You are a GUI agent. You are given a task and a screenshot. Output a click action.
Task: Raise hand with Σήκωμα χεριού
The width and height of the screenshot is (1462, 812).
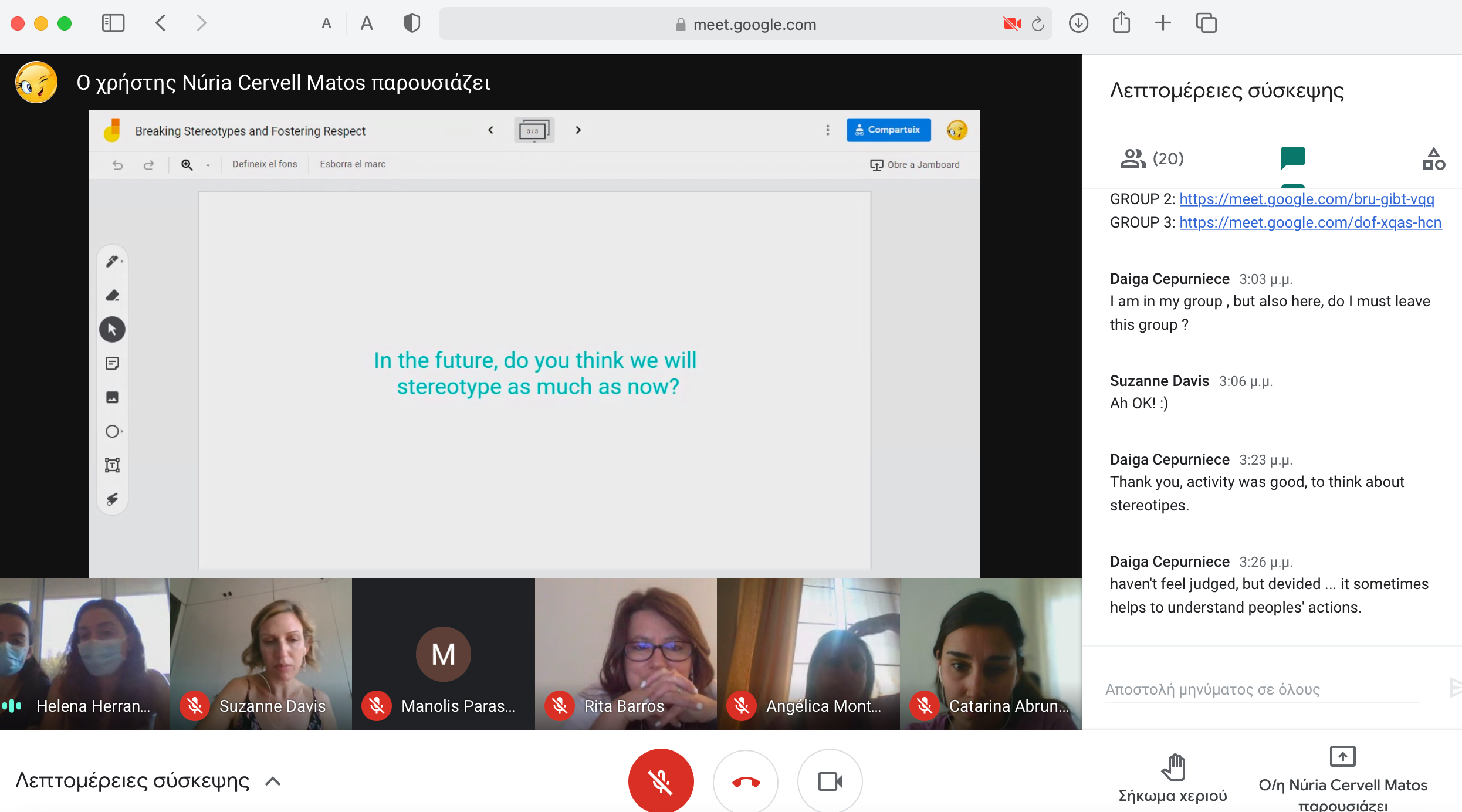tap(1173, 779)
